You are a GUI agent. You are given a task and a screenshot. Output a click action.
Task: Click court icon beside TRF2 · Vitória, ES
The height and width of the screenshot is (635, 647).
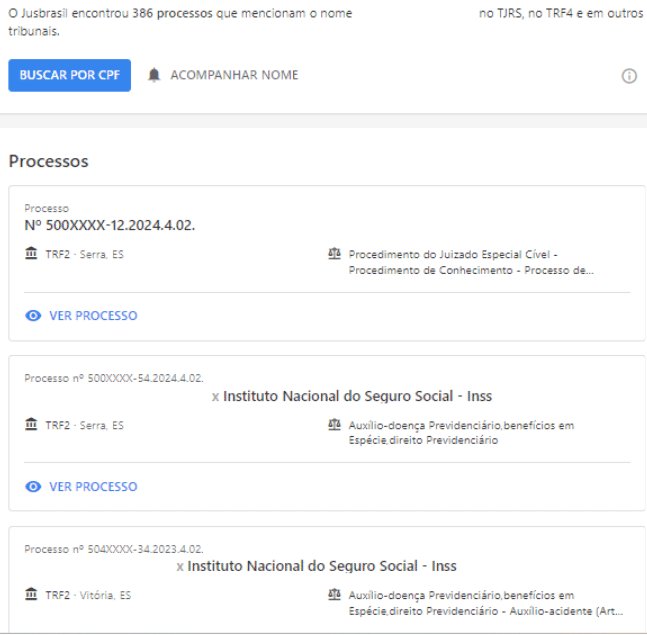coord(31,594)
